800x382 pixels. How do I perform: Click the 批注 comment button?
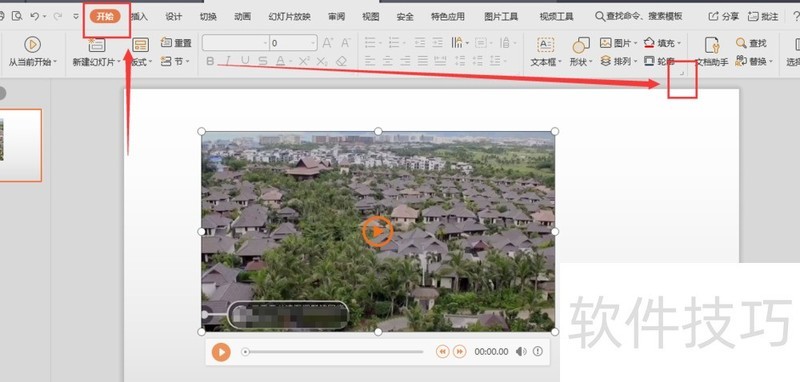763,16
